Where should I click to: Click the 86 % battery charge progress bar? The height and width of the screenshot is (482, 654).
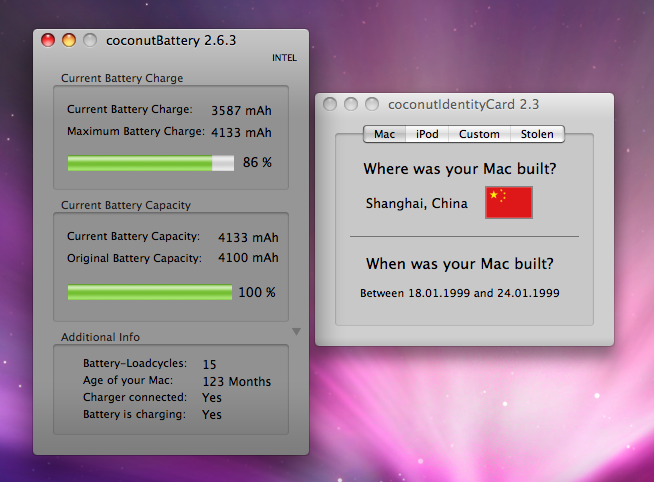click(x=151, y=163)
